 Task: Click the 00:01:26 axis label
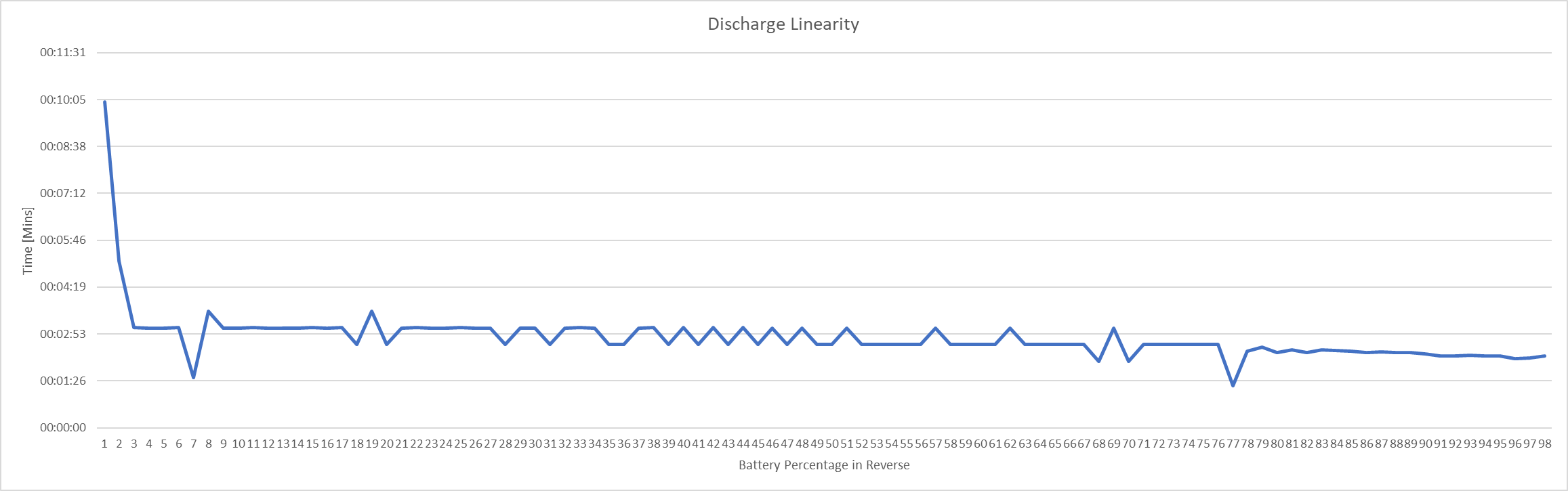63,381
